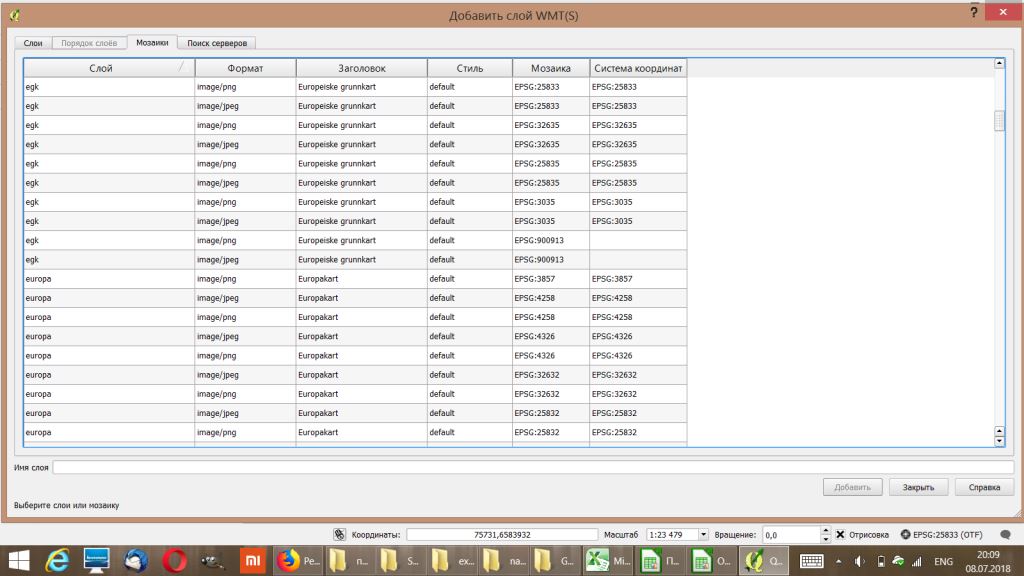Click the Windows Start button

(20, 561)
